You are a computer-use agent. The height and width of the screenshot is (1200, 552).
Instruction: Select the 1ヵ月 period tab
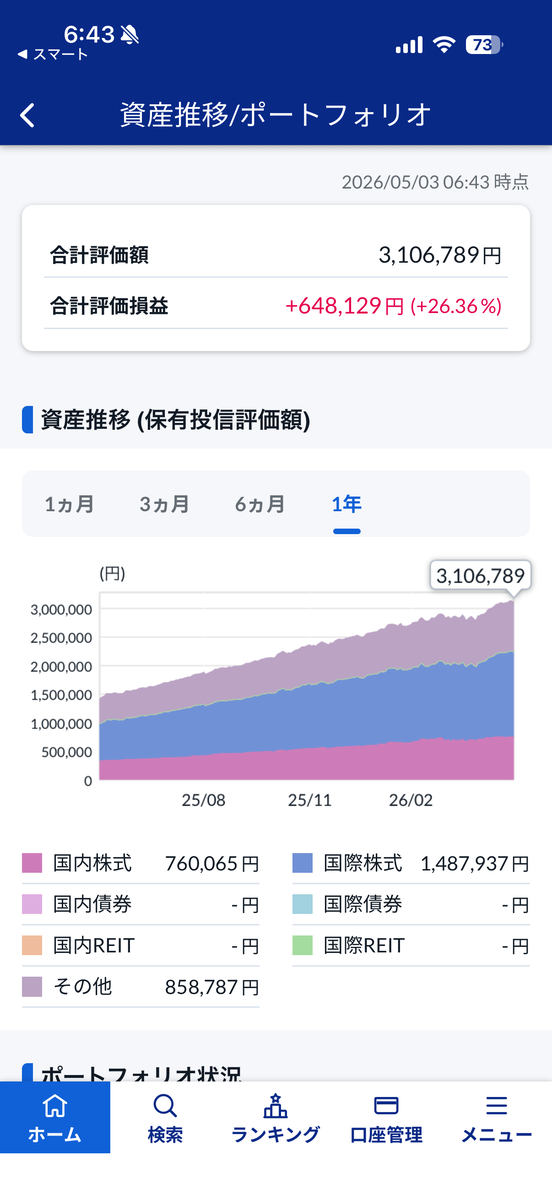coord(70,504)
